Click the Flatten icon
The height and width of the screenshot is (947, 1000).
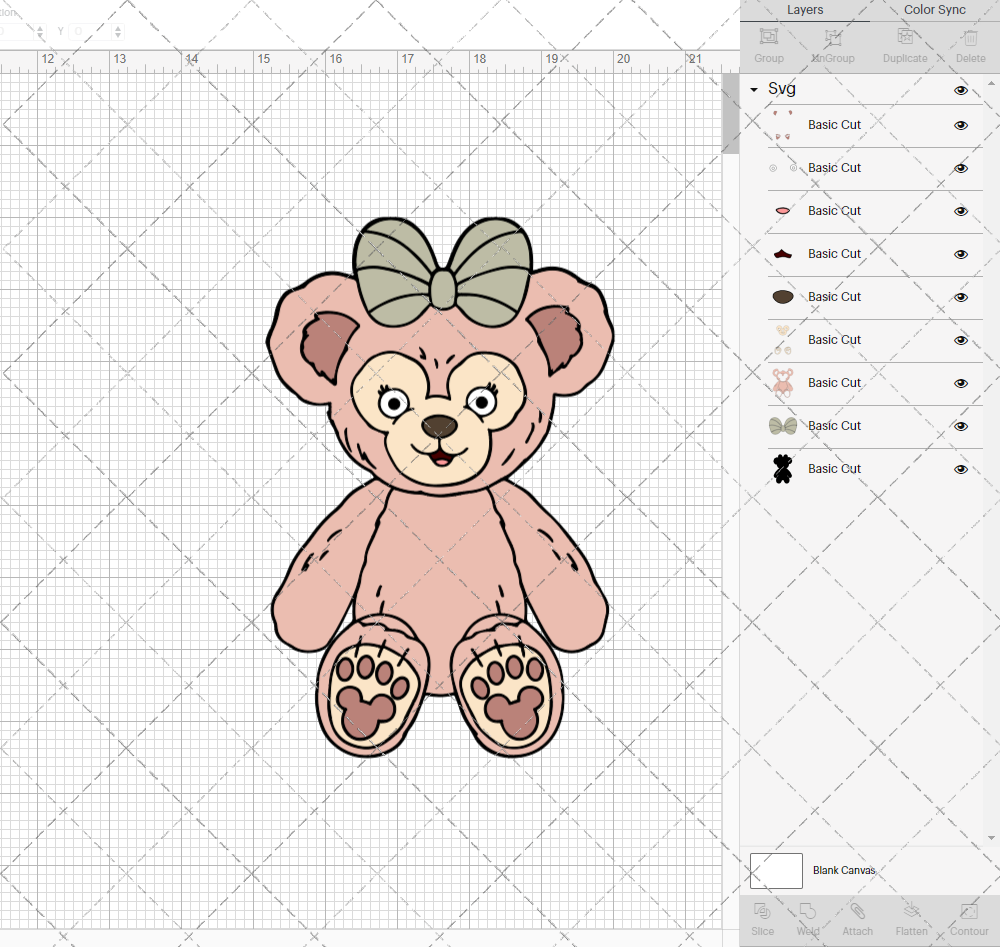(x=911, y=911)
